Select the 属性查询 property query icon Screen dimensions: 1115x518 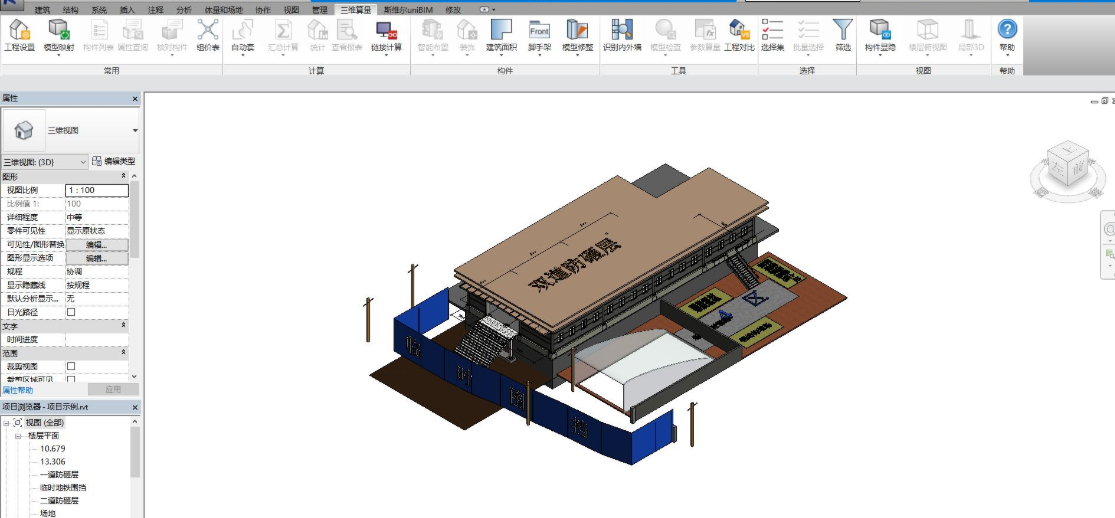pos(132,30)
